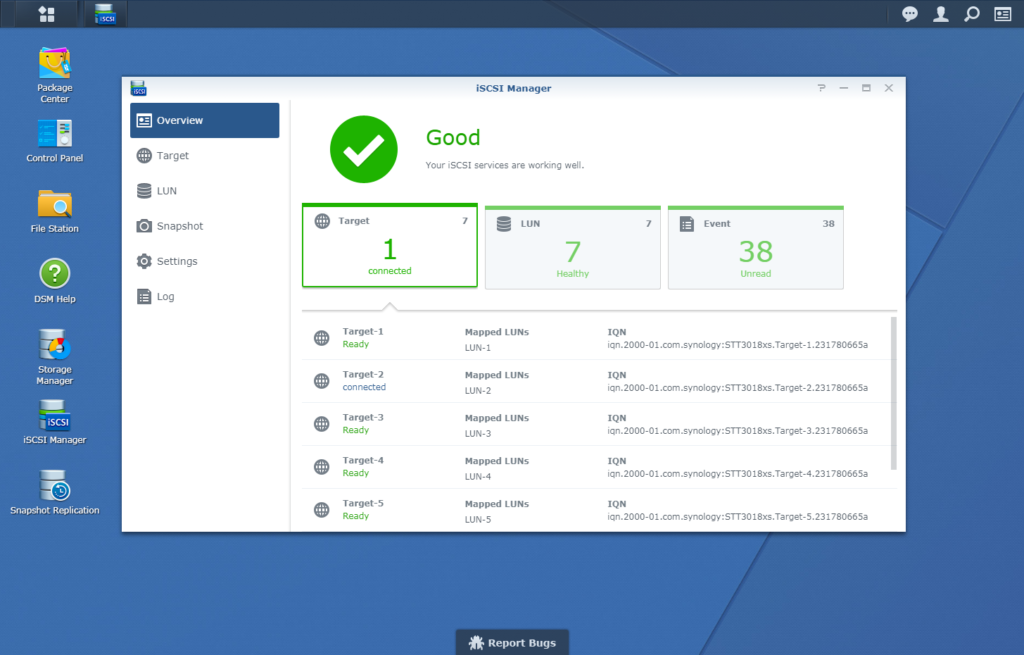Click the IQN value ending Target-2.231780665a

point(737,388)
